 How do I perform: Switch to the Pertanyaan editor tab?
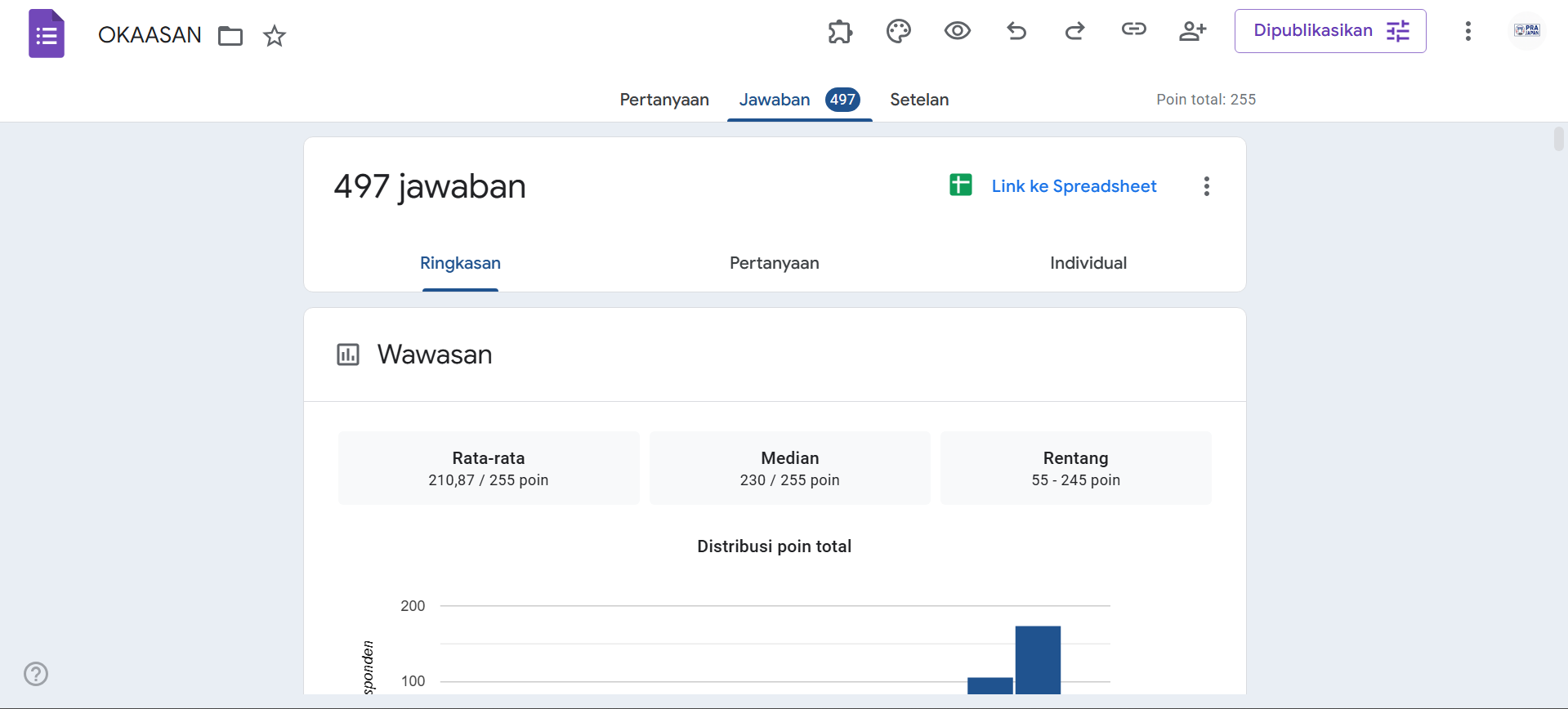[663, 100]
